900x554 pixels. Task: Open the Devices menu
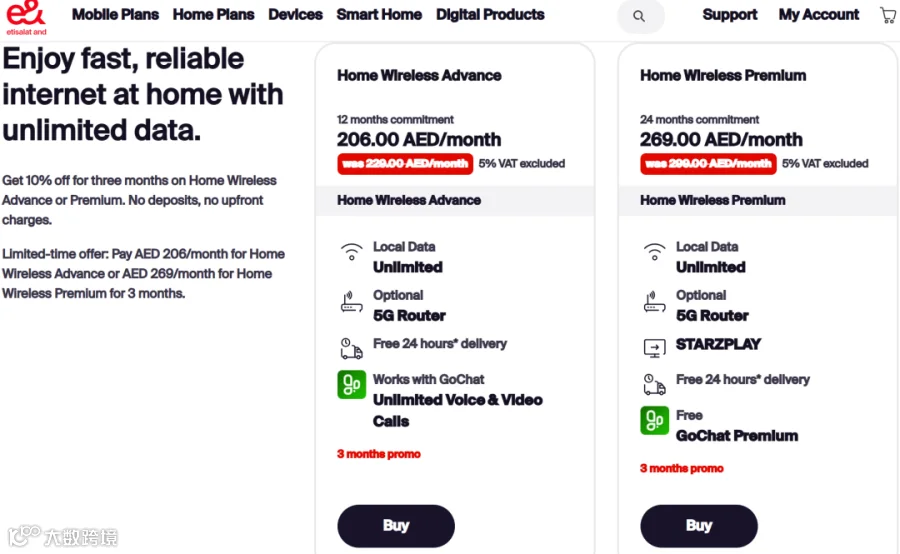tap(296, 14)
